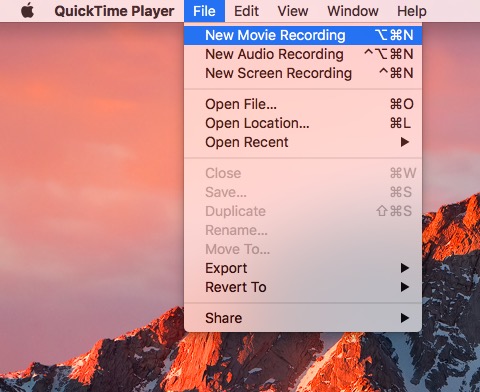This screenshot has height=392, width=480.
Task: Start a New Screen Recording
Action: tap(303, 73)
